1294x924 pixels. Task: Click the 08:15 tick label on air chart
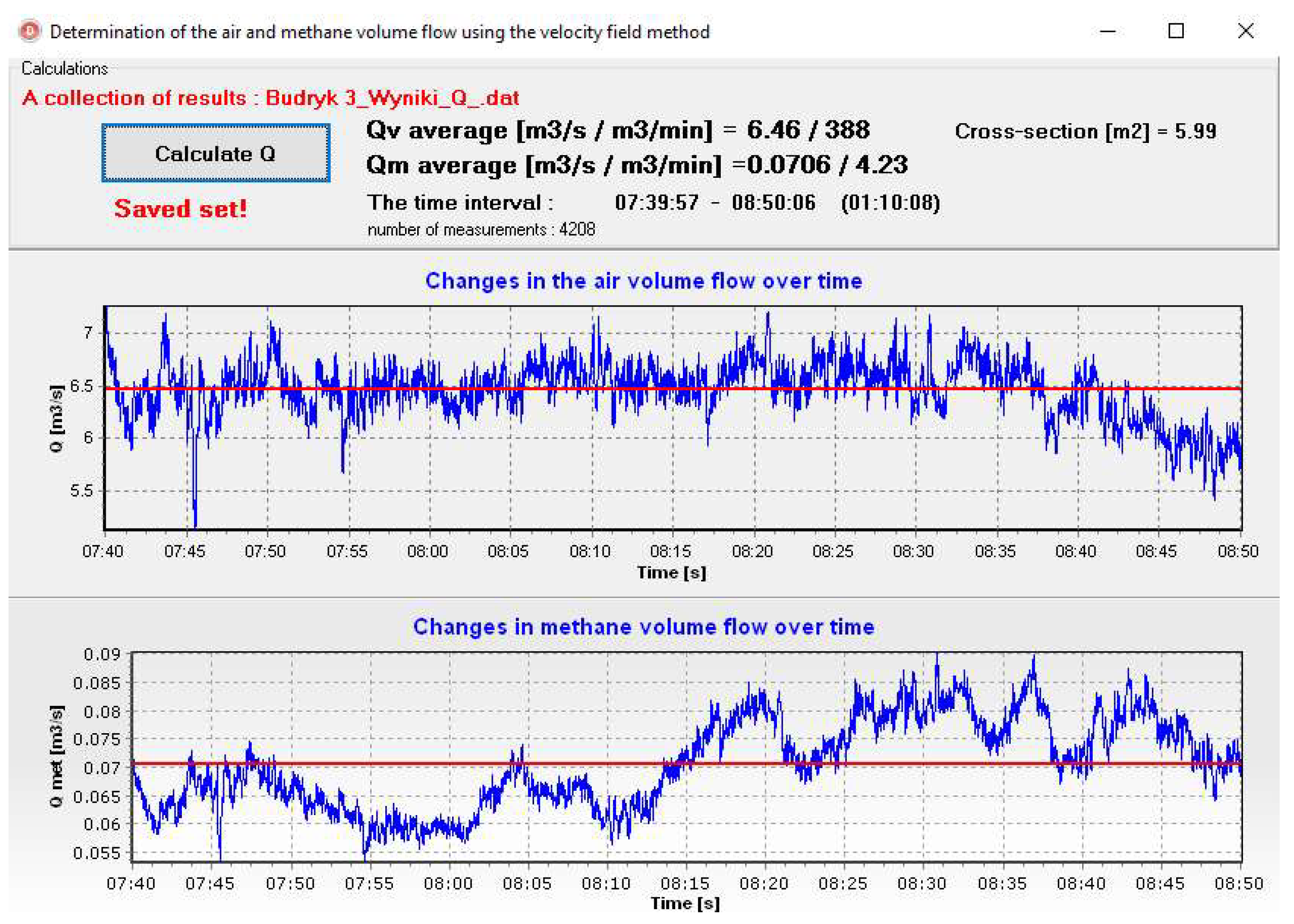pos(671,551)
